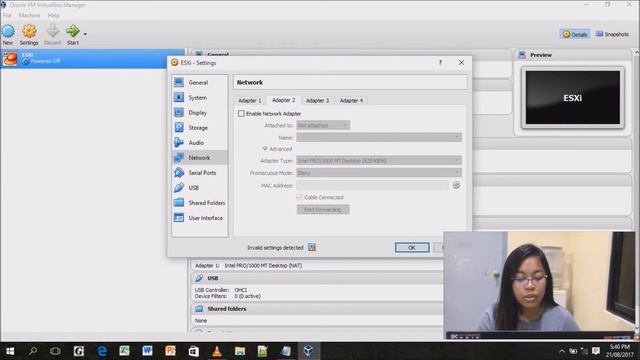Open the Windows Start menu
640x360 pixels.
tap(10, 351)
